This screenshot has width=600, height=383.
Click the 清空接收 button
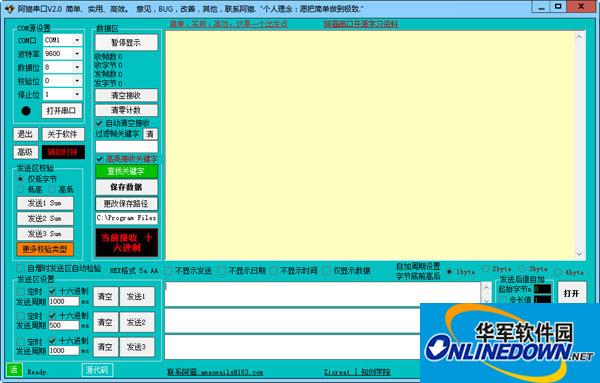[x=126, y=95]
